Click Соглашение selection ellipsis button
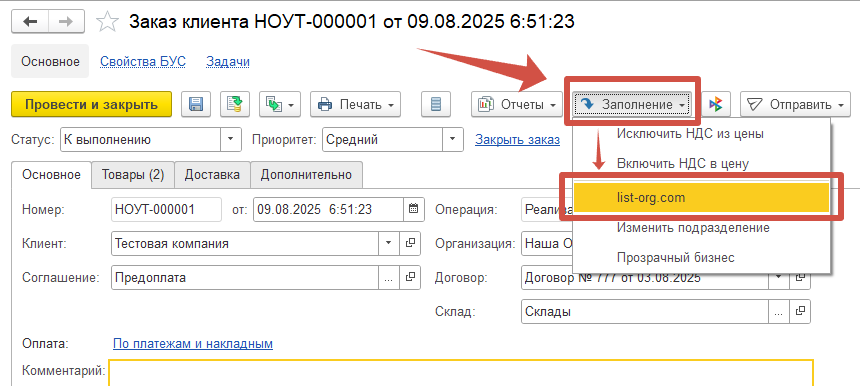 (389, 277)
